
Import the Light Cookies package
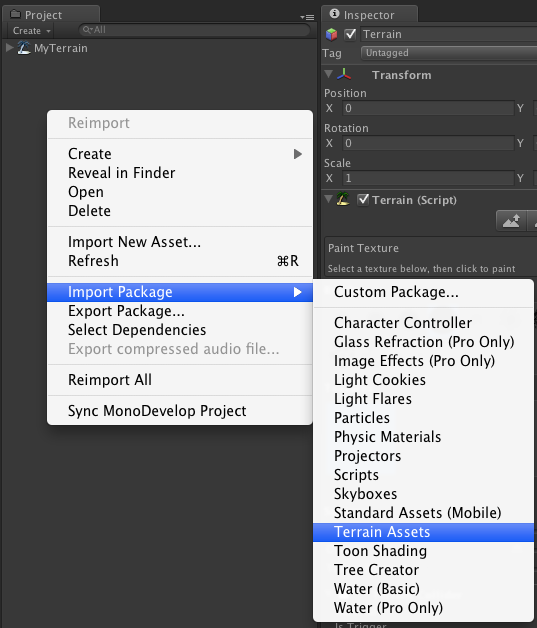coord(423,380)
